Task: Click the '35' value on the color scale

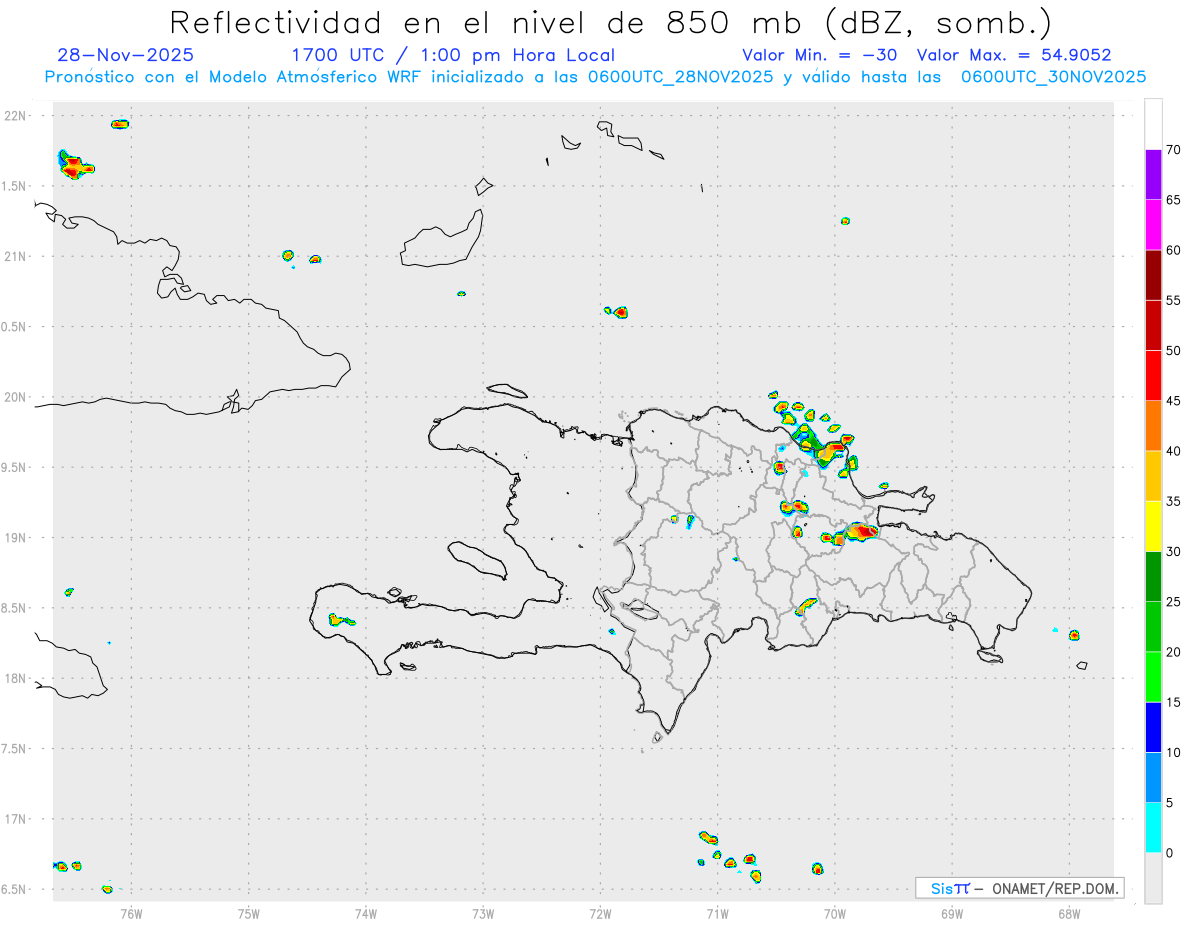Action: click(1173, 501)
